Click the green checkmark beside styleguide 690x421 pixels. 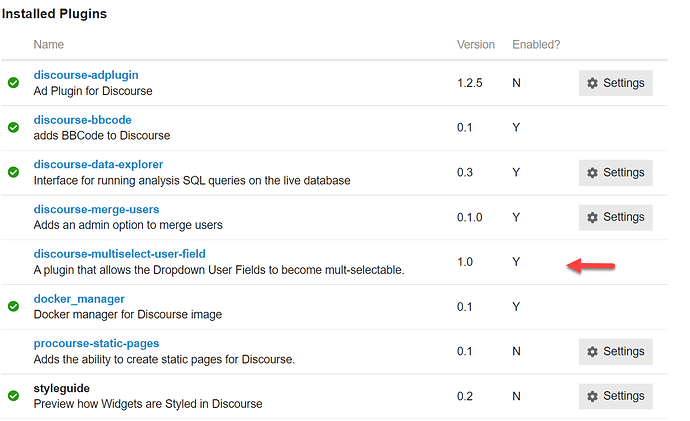click(13, 396)
